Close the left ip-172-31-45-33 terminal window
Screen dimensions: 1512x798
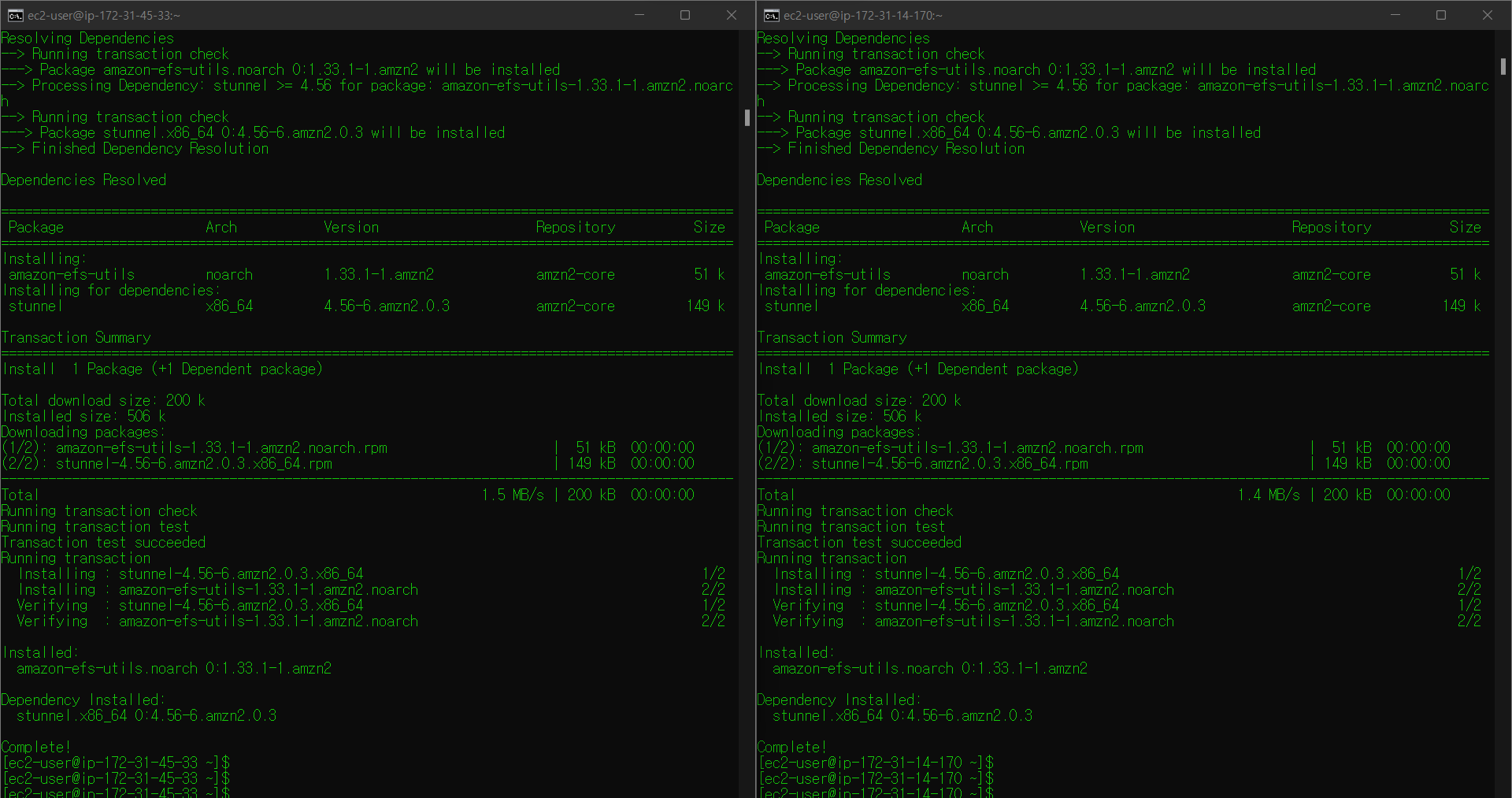[x=732, y=15]
